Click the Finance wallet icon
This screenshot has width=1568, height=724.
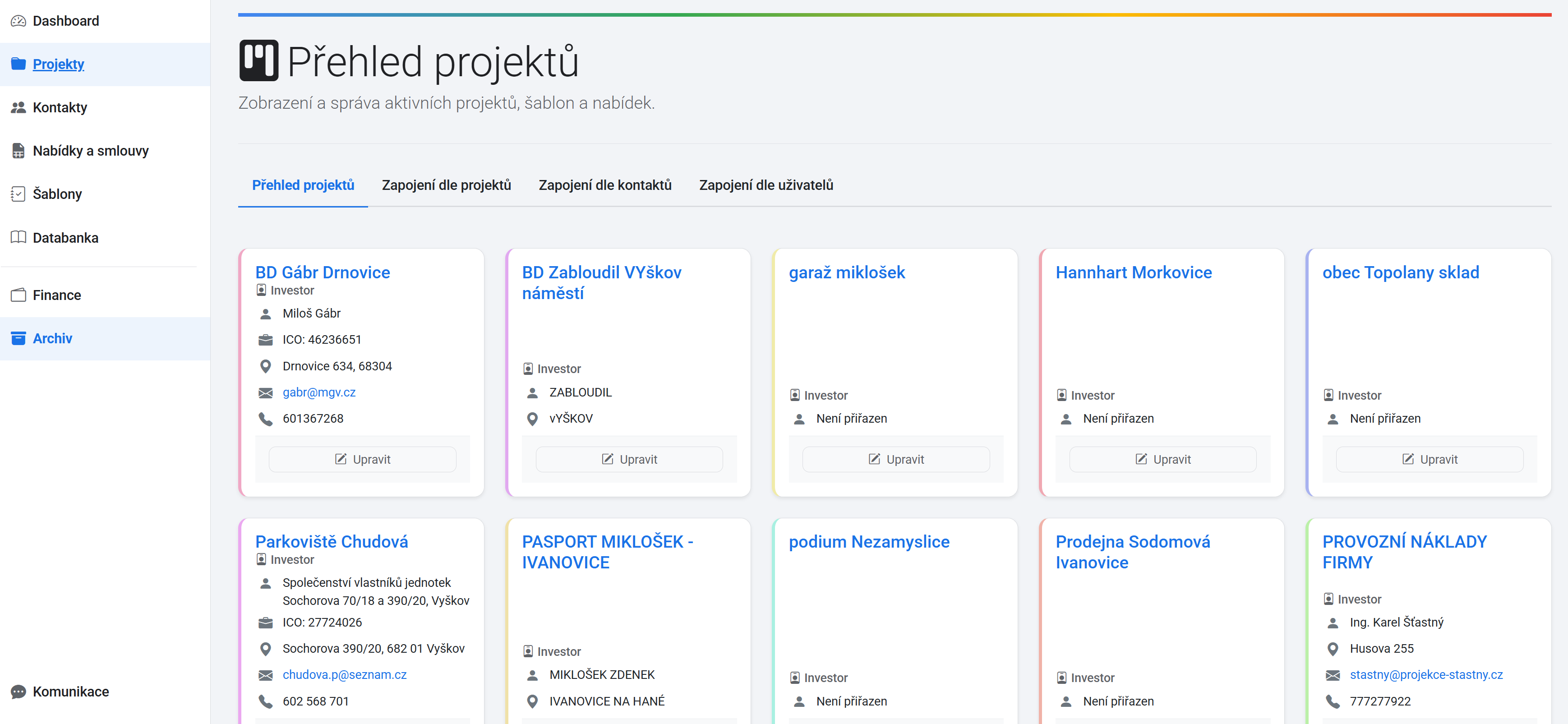pos(18,295)
